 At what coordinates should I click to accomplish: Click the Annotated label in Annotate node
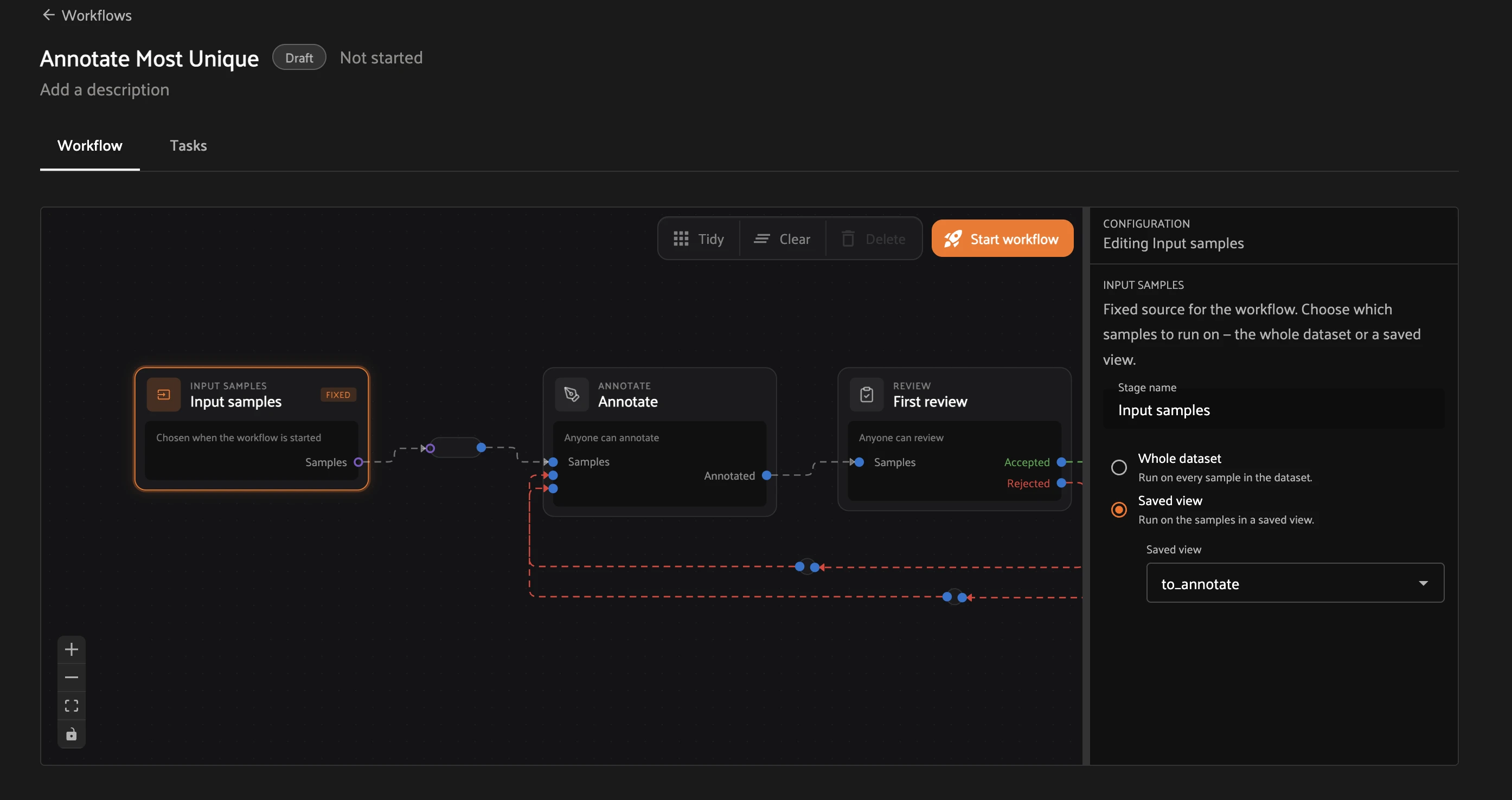tap(729, 476)
